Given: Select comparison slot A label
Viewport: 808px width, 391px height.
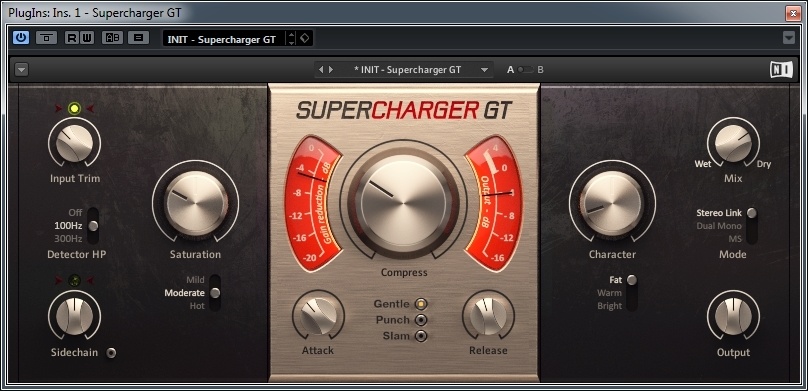Looking at the screenshot, I should (511, 70).
